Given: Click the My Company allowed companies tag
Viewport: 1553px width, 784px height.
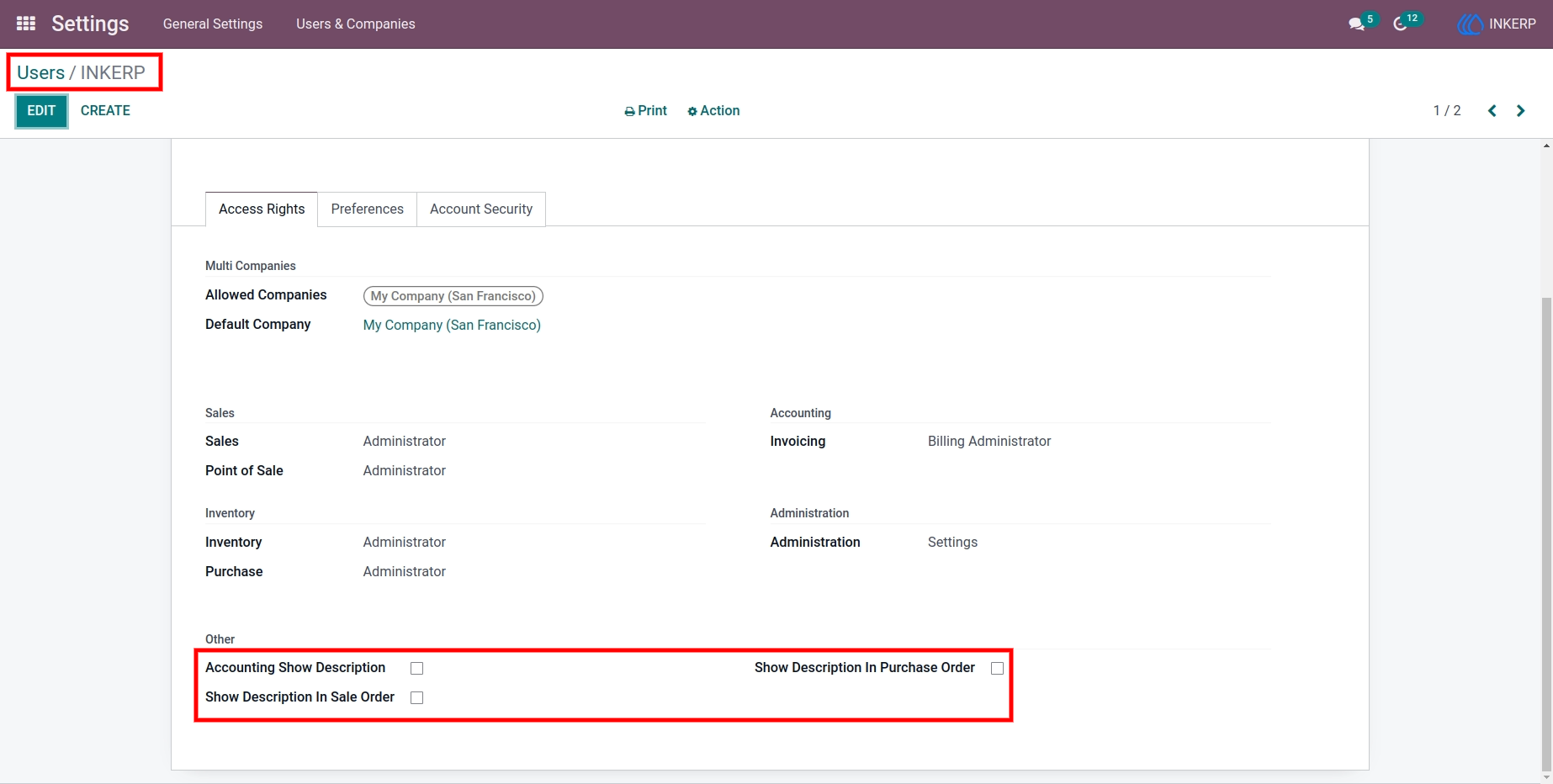Looking at the screenshot, I should (453, 296).
